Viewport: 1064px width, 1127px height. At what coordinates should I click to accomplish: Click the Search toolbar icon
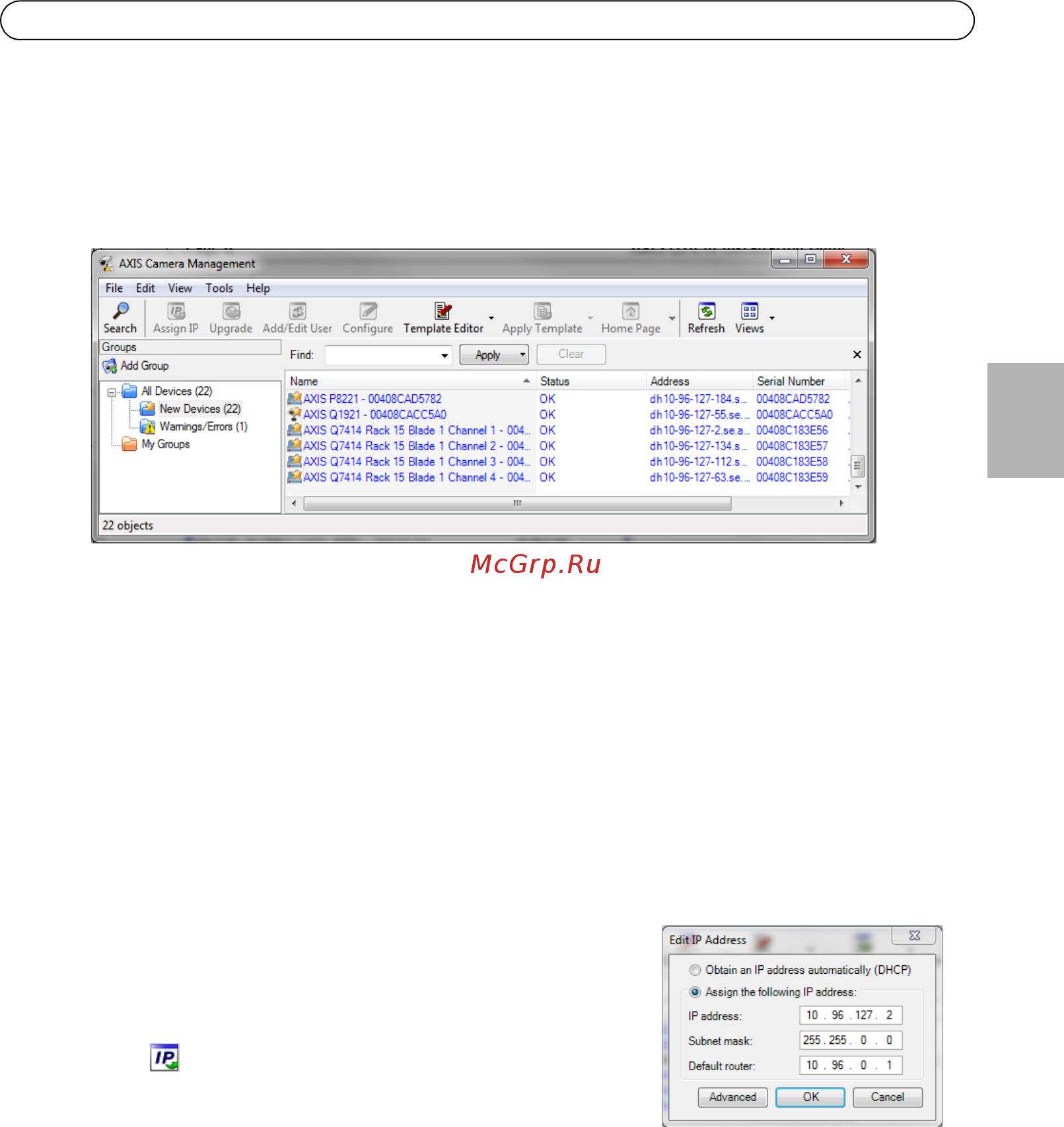121,310
